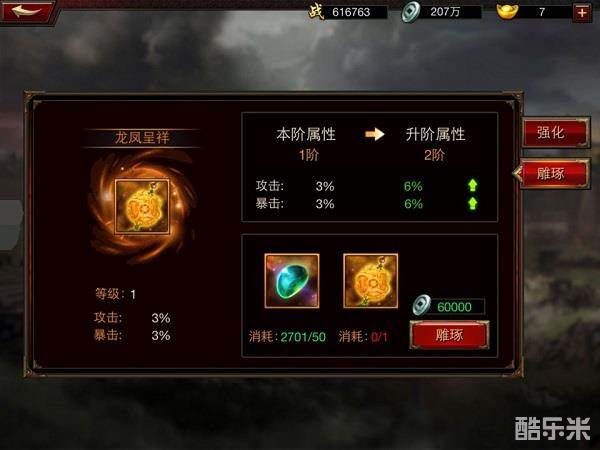
Task: Tap the arrow between 本阶属性 and 升阶属性
Action: pyautogui.click(x=374, y=134)
